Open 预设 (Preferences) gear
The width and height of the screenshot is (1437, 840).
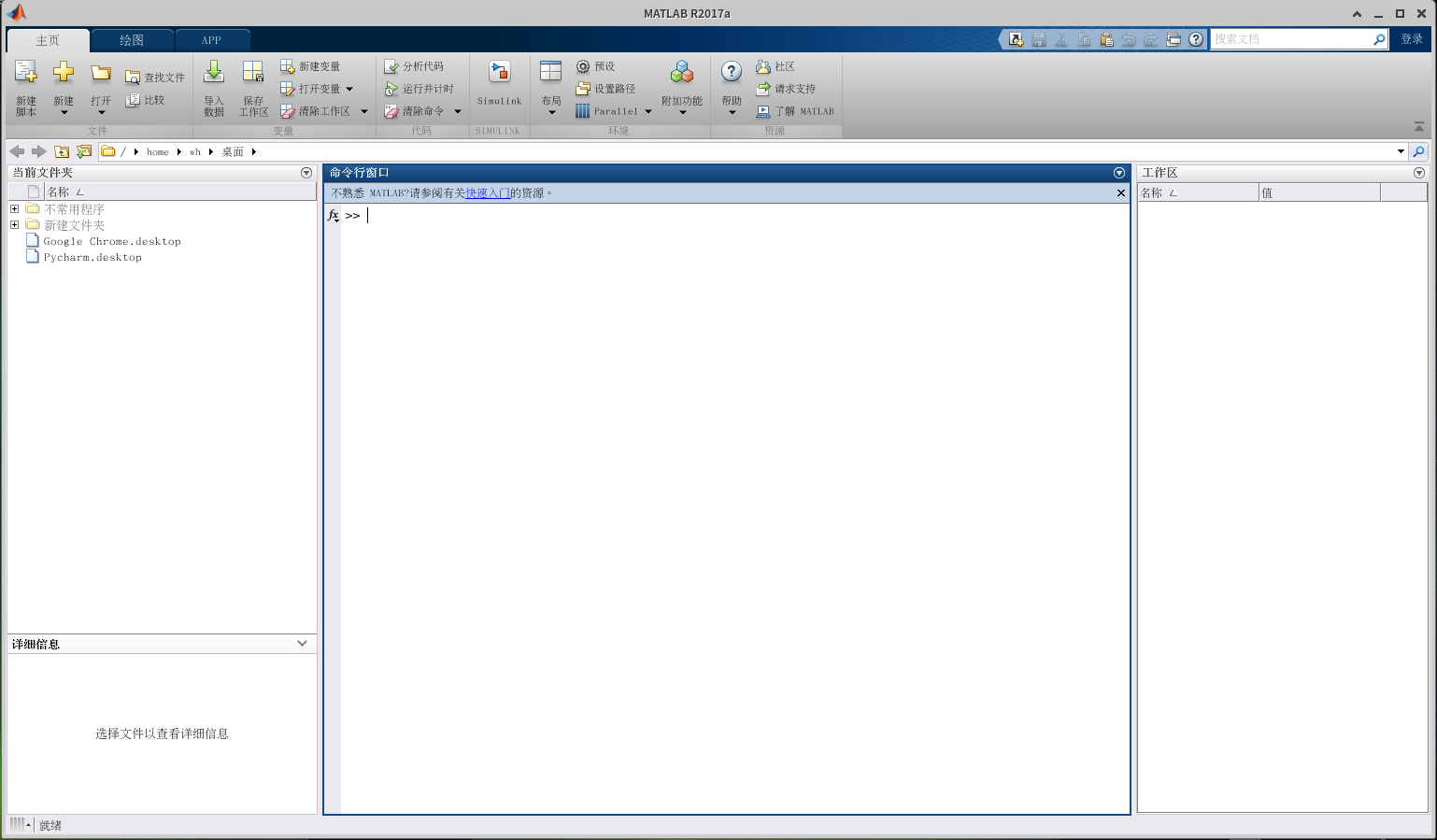595,66
